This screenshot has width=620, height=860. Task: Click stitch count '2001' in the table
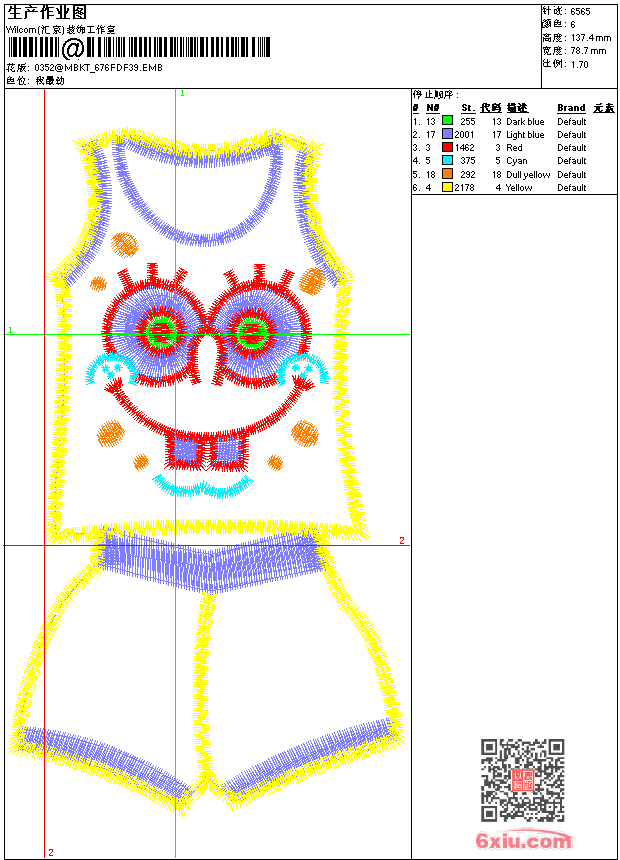point(464,135)
